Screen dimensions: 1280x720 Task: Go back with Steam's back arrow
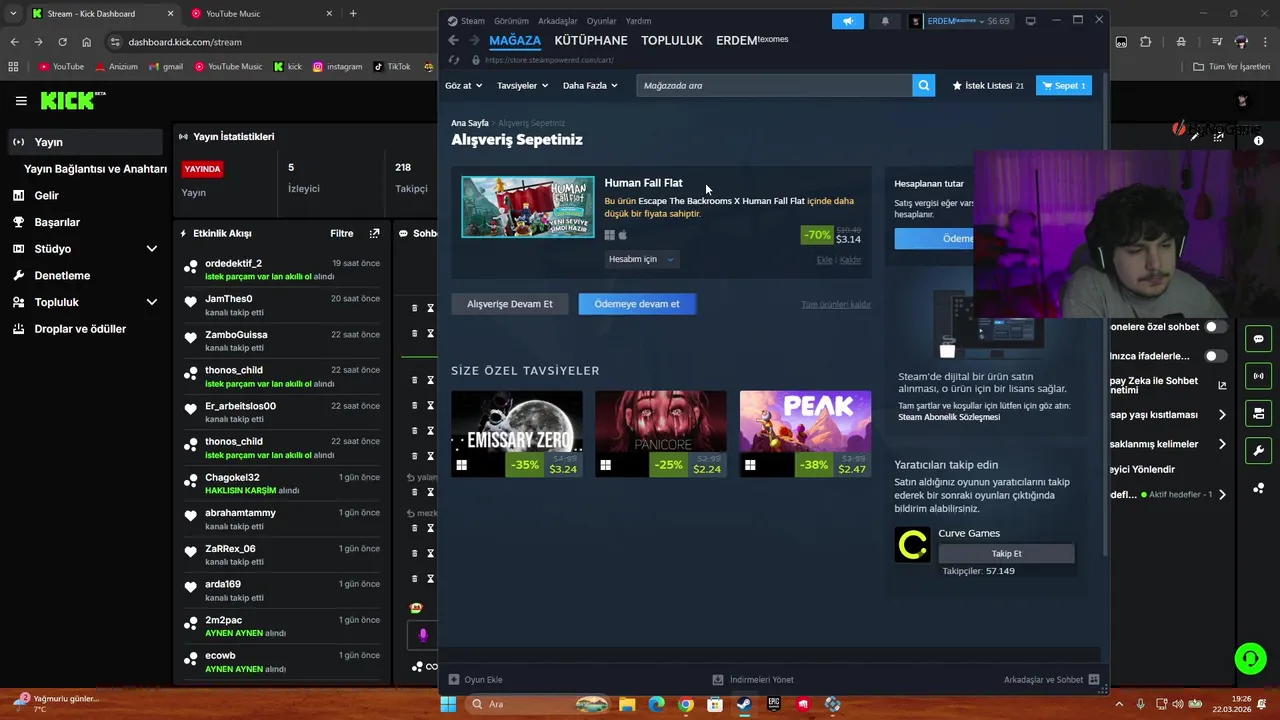point(453,41)
